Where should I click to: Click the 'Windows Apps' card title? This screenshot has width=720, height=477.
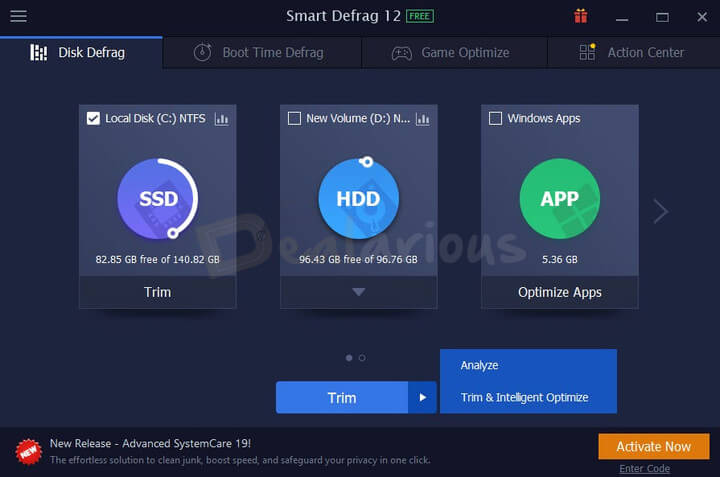(544, 118)
